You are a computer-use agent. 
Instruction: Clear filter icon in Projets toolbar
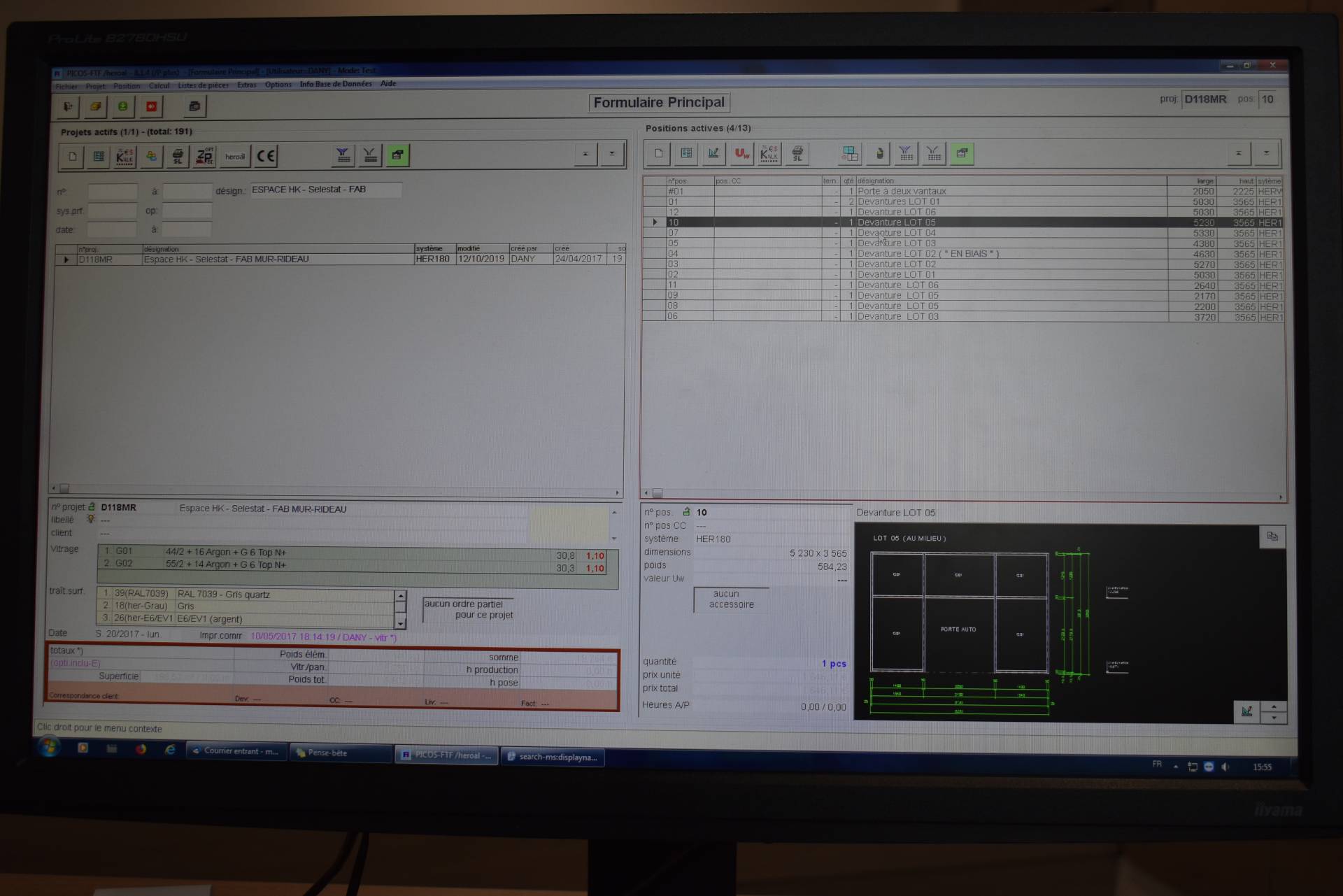(370, 155)
